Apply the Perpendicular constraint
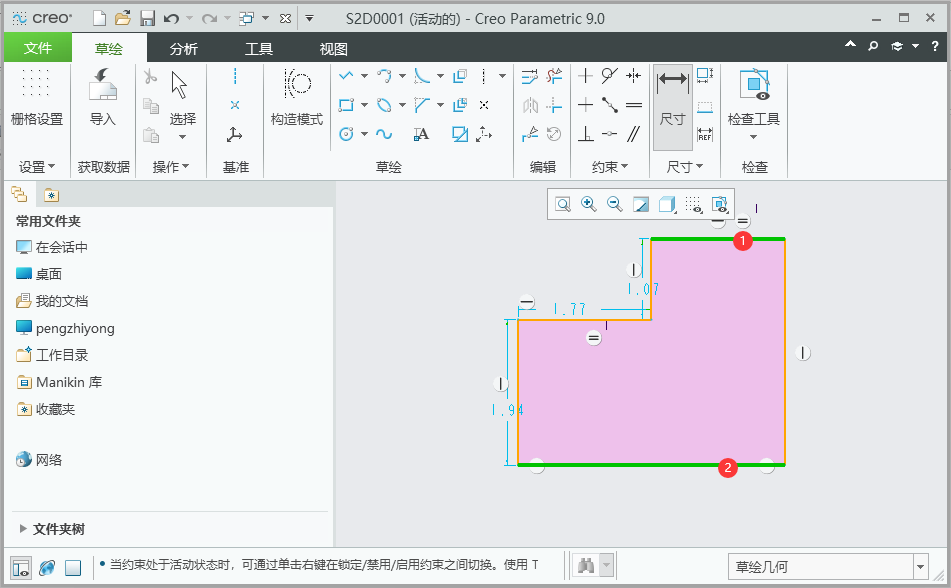Viewport: 951px width, 588px height. (585, 134)
